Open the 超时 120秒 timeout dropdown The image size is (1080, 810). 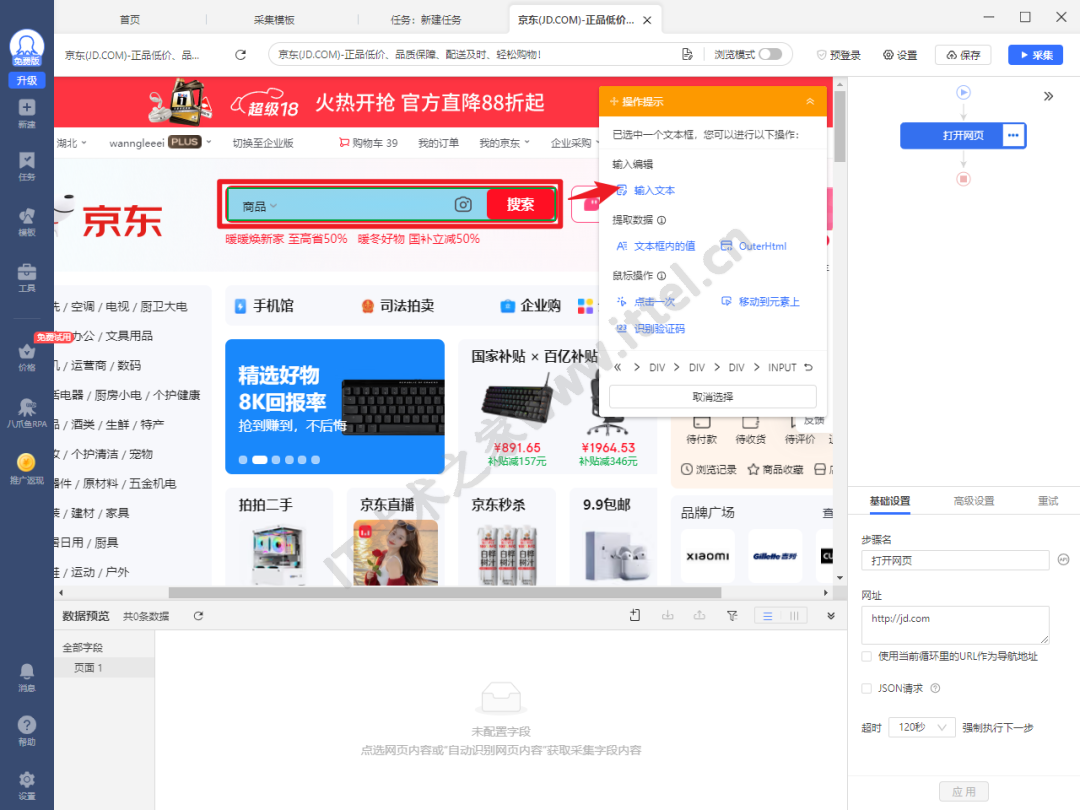coord(922,728)
